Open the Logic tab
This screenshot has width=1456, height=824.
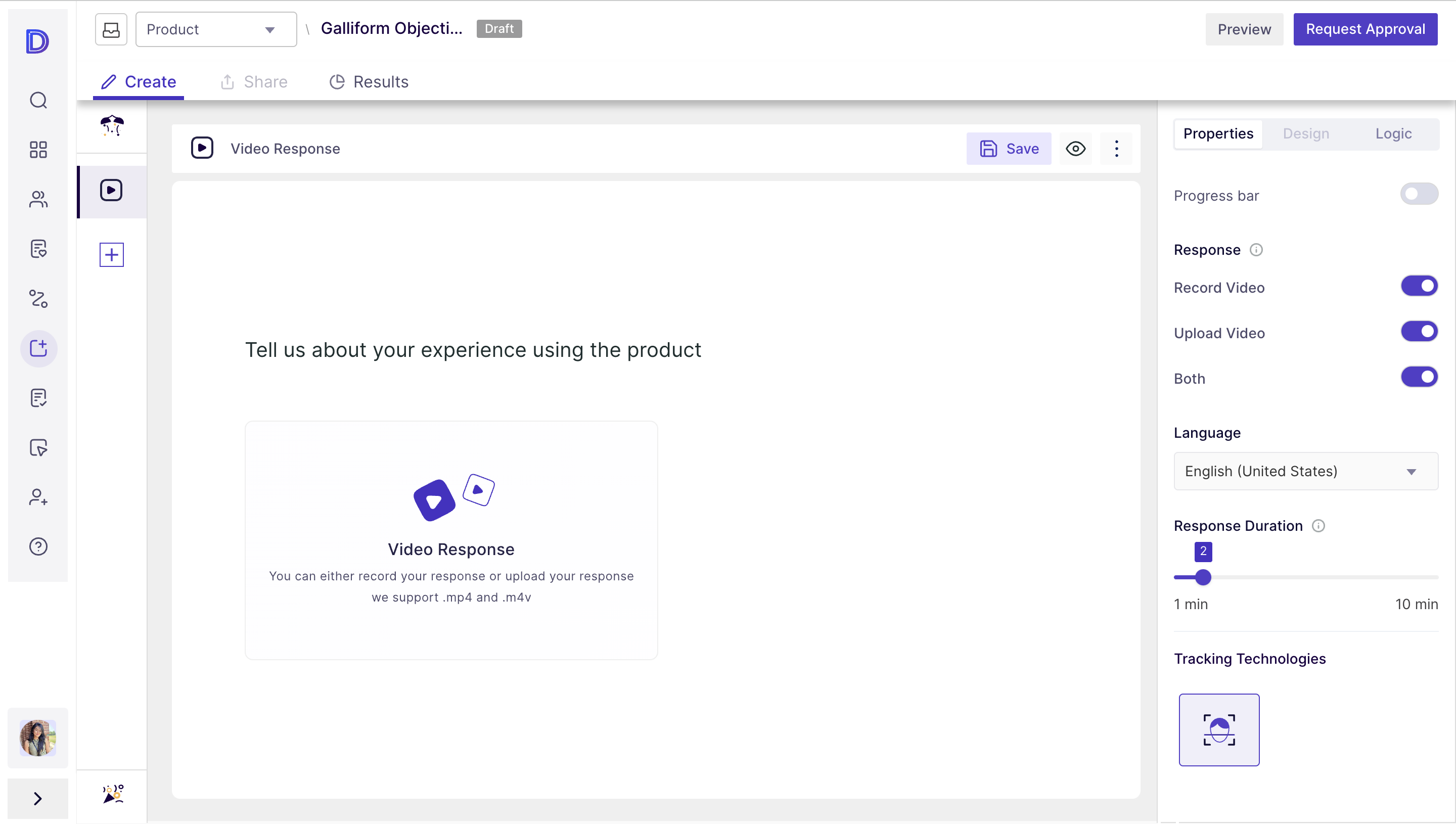point(1393,134)
